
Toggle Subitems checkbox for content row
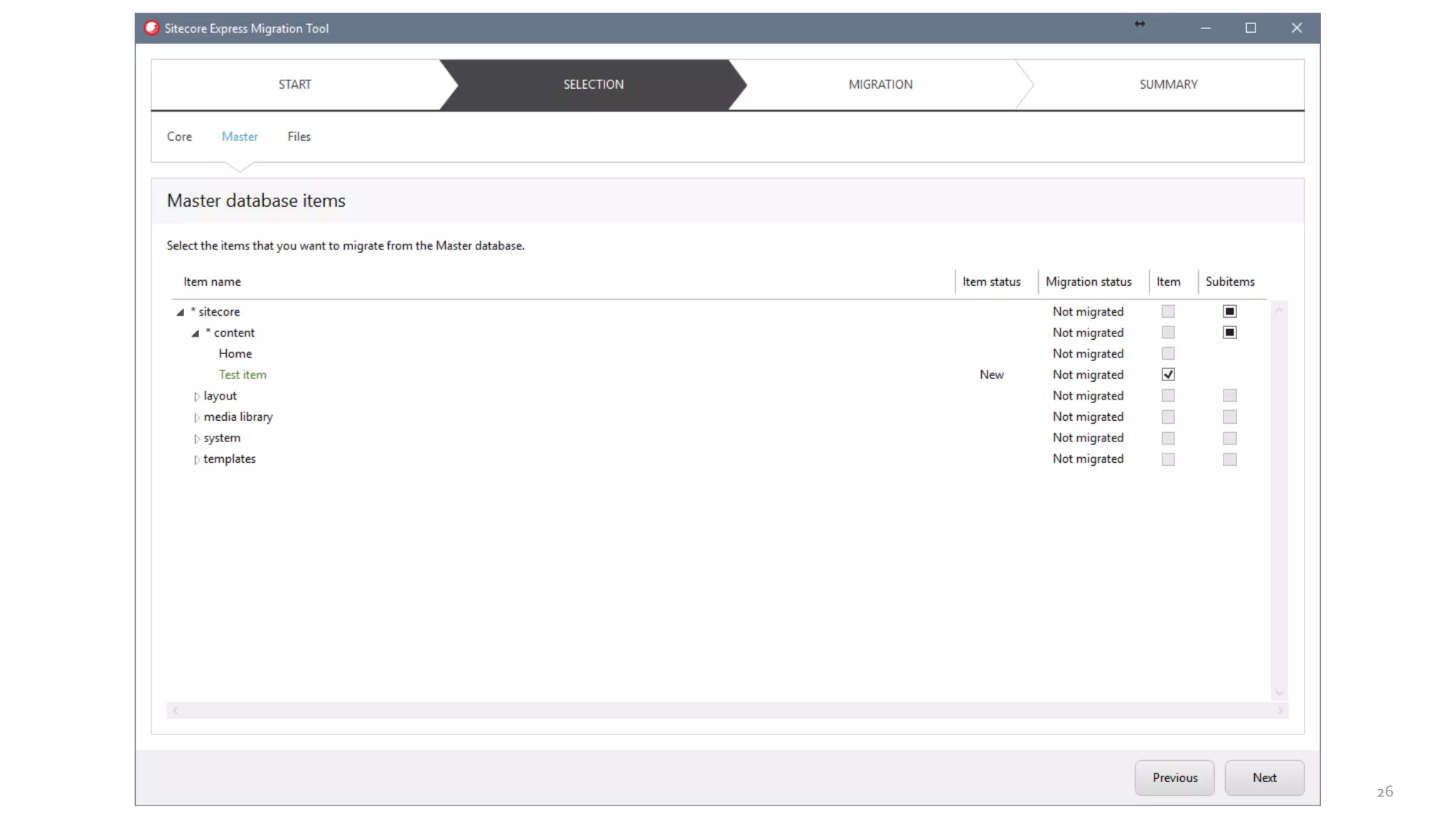click(1229, 333)
